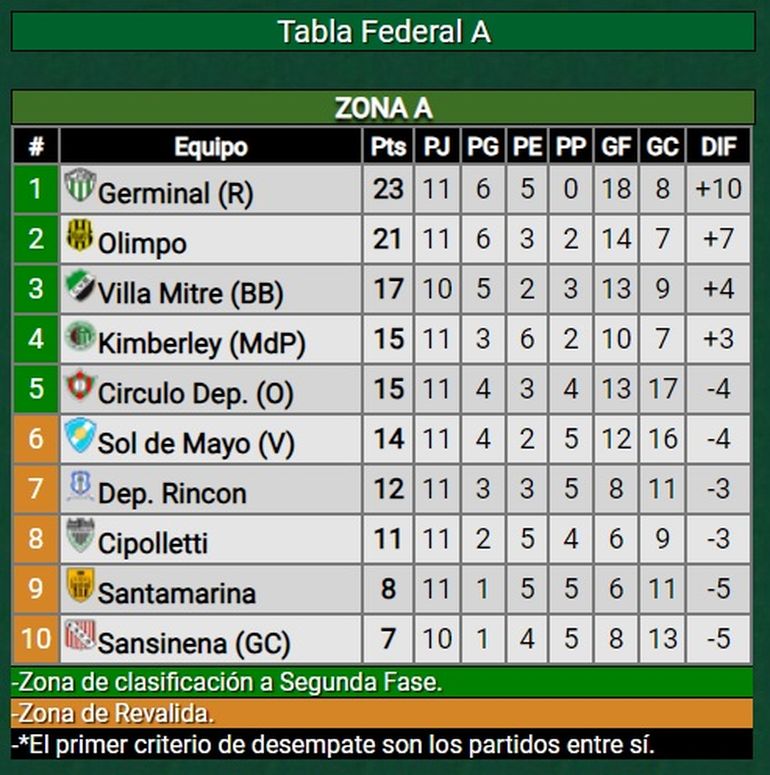This screenshot has height=775, width=770.
Task: Click the Germinal (R) club crest
Action: pyautogui.click(x=79, y=186)
